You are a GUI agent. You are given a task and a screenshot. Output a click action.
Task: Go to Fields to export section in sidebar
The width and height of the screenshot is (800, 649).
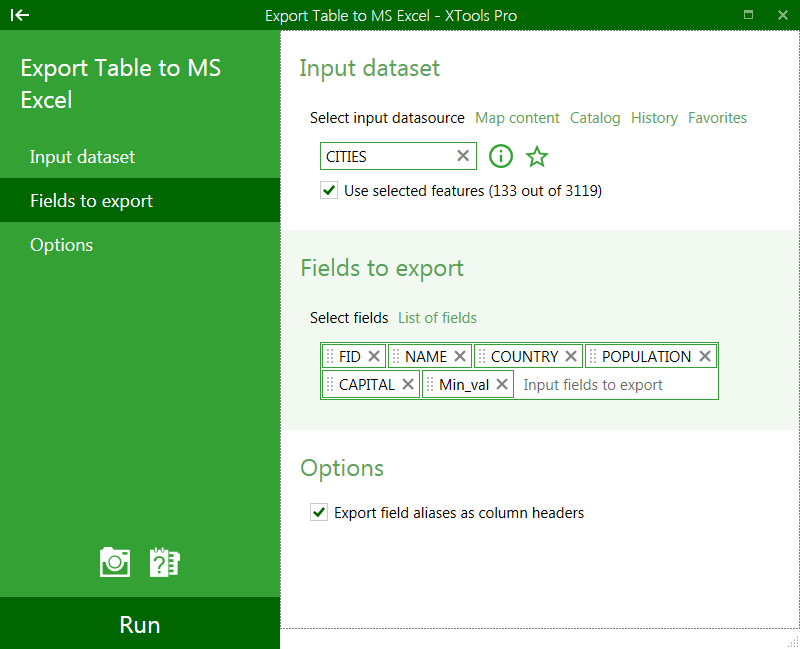[x=140, y=201]
